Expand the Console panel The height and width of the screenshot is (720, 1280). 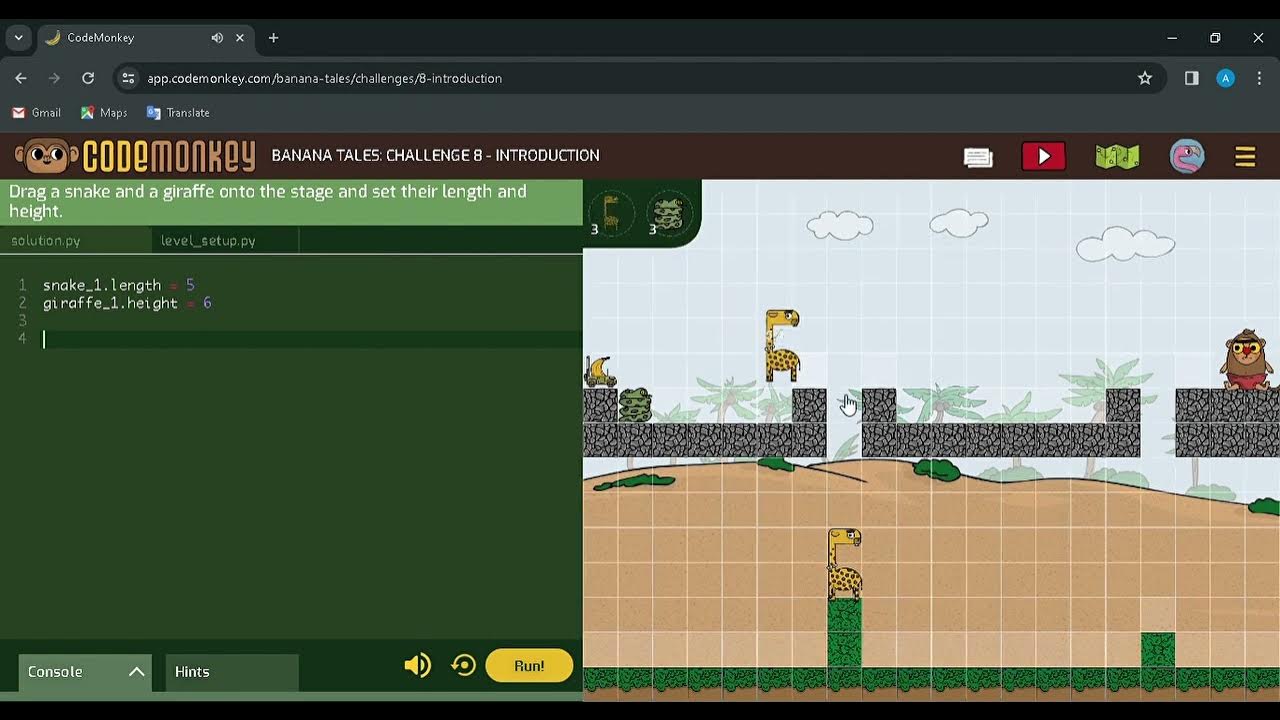tap(85, 672)
